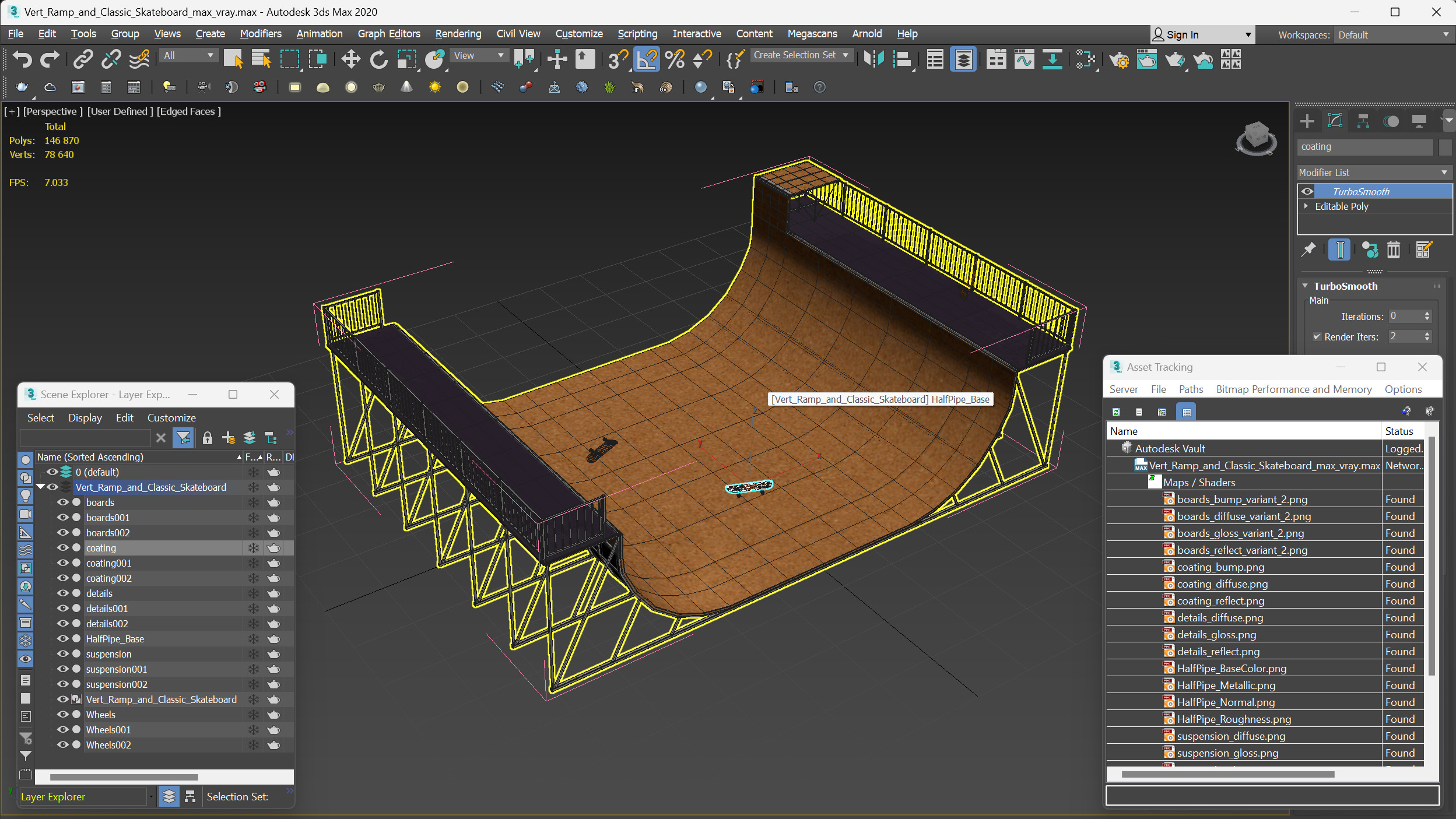
Task: Toggle Wheels002 visibility eye
Action: tap(62, 744)
